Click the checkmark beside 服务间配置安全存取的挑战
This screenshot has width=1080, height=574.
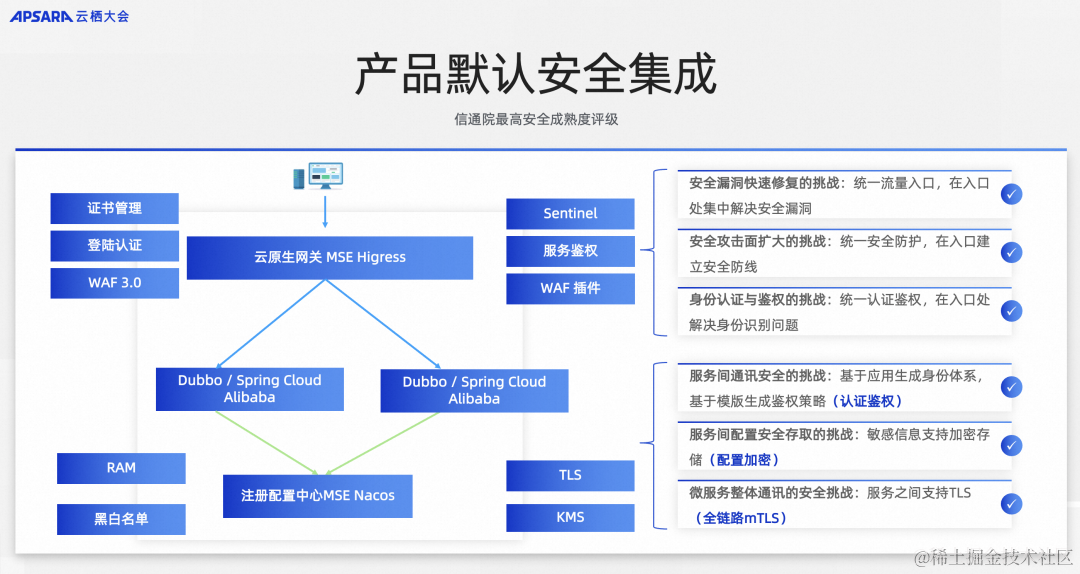[x=1011, y=446]
